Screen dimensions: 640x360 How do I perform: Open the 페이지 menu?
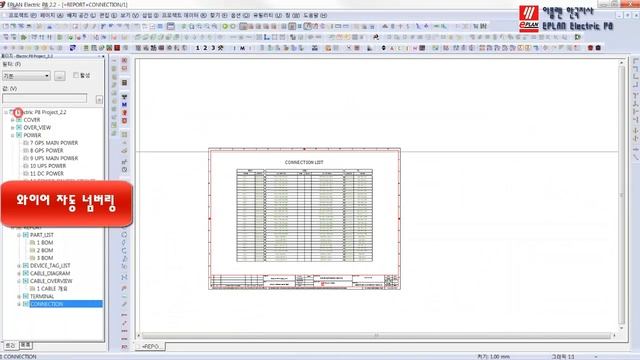51,15
